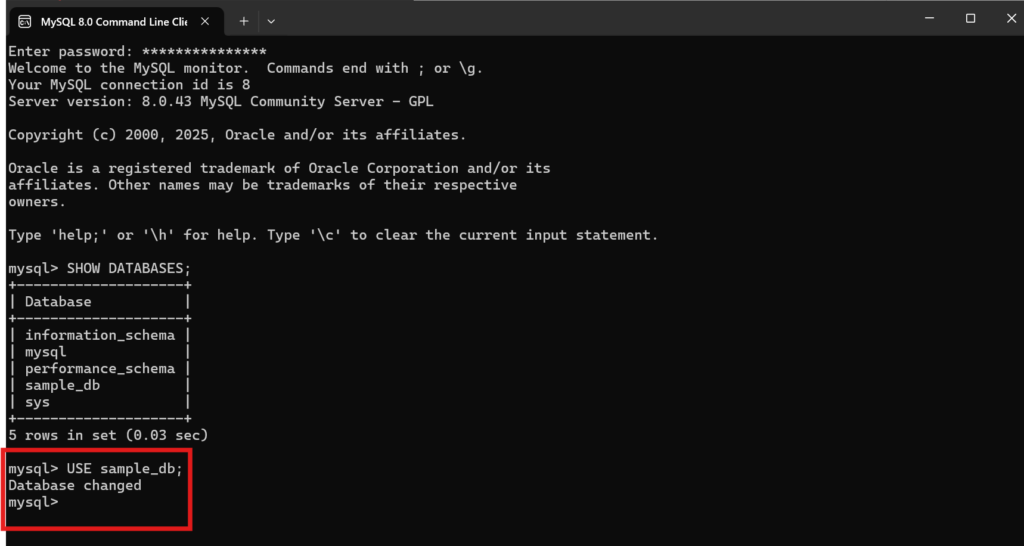This screenshot has height=546, width=1024.
Task: Click the Enter password line
Action: pyautogui.click(x=137, y=51)
